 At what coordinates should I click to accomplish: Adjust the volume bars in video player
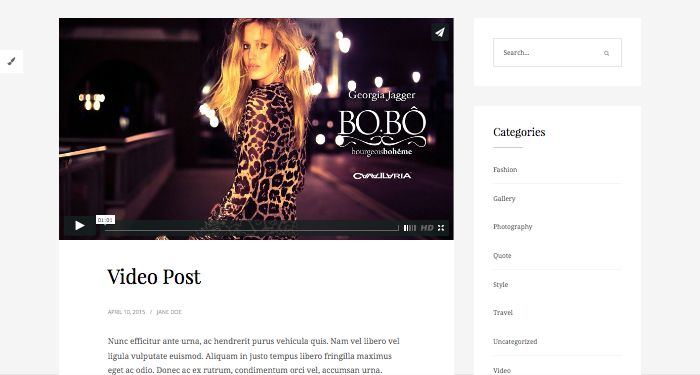tap(409, 228)
